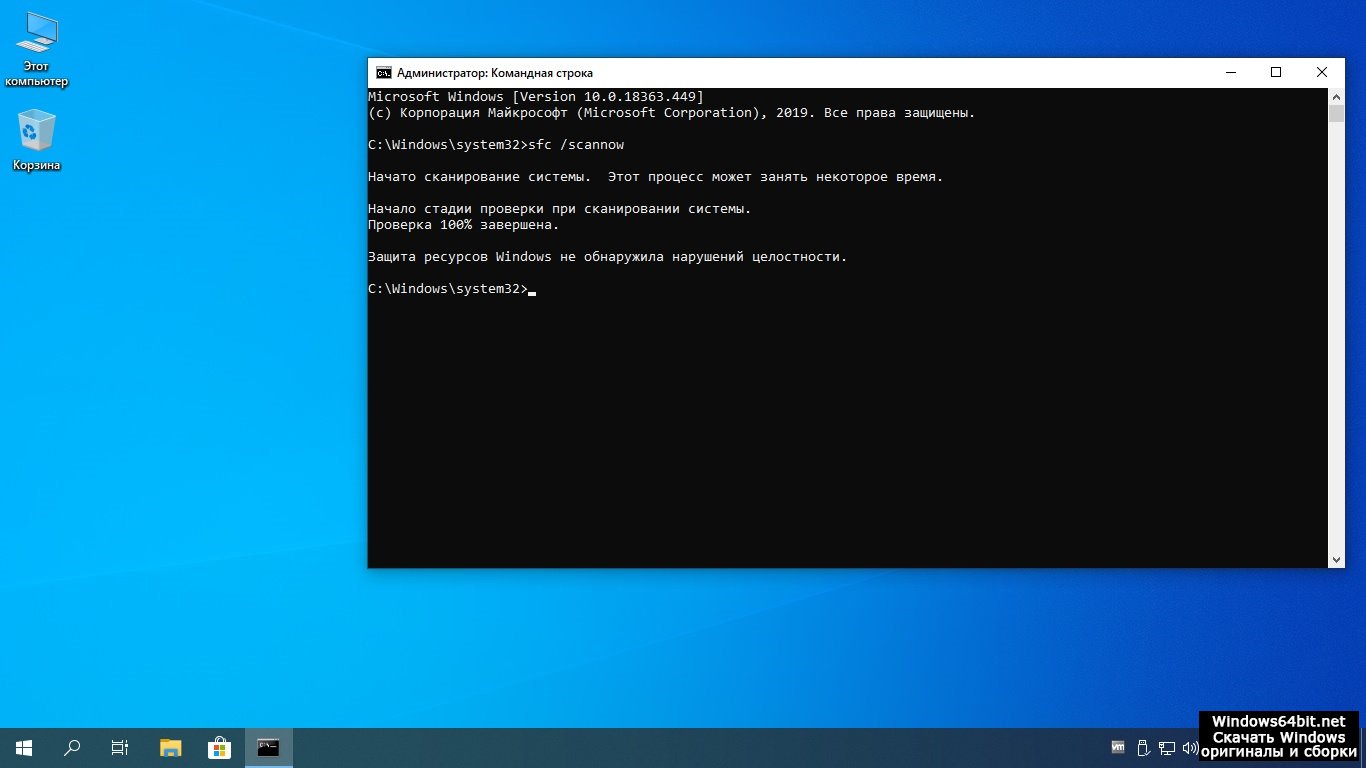Select the Command Prompt taskbar button
Image resolution: width=1366 pixels, height=768 pixels.
[268, 747]
